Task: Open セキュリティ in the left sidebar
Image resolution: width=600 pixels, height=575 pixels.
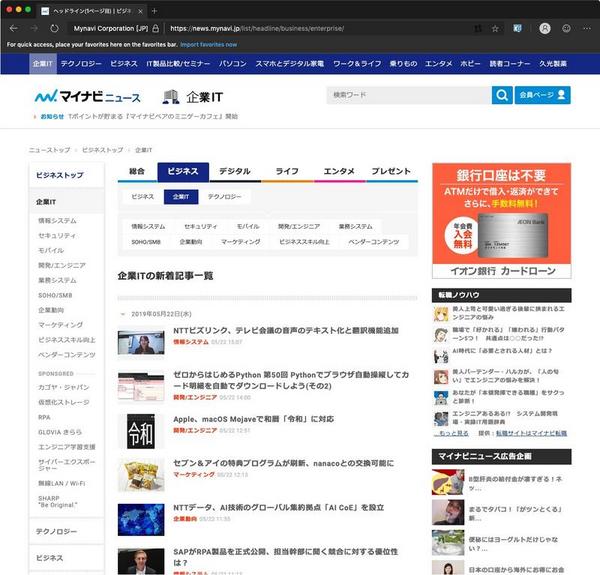Action: click(x=57, y=236)
